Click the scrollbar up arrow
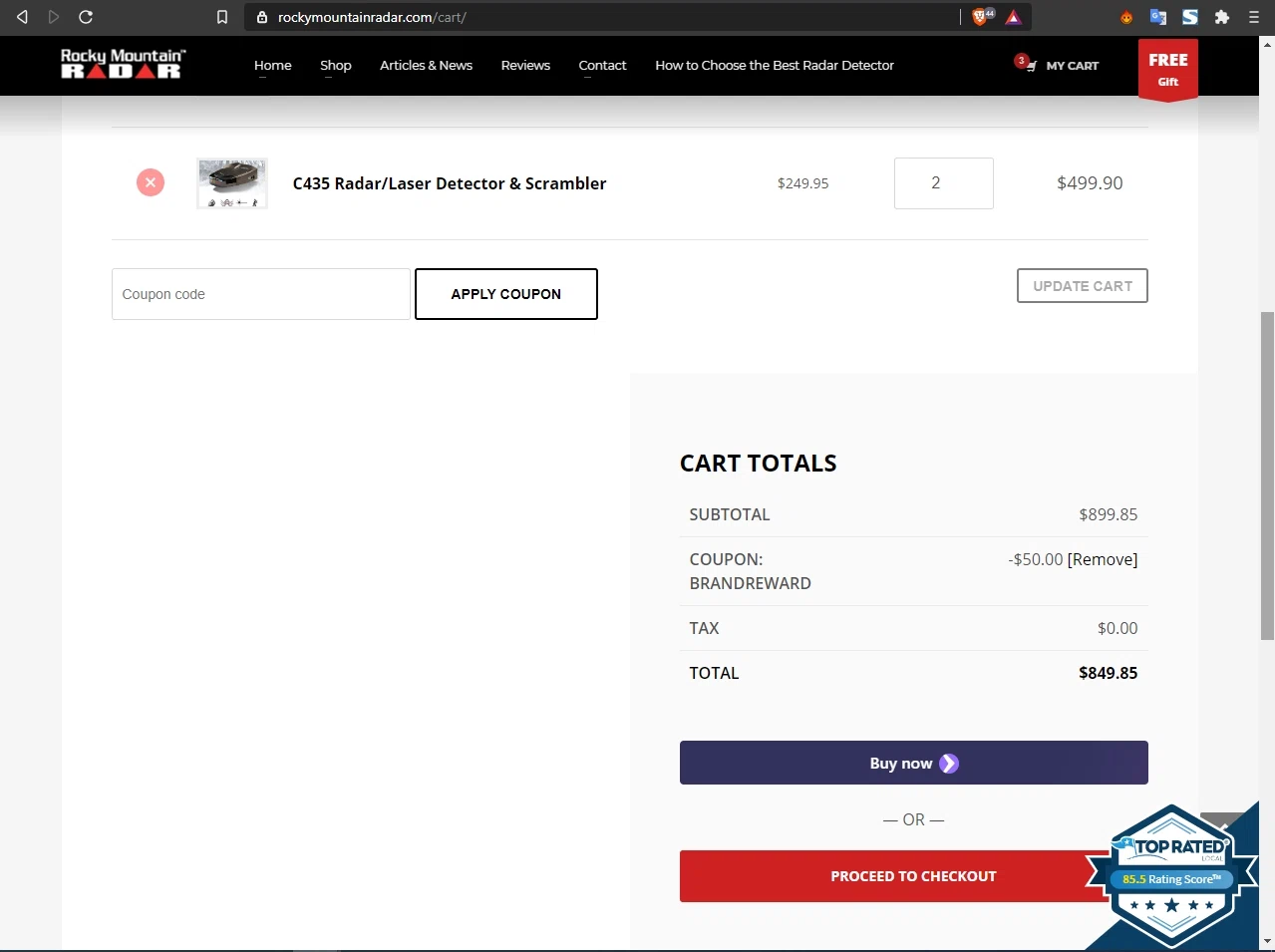 [x=1267, y=44]
